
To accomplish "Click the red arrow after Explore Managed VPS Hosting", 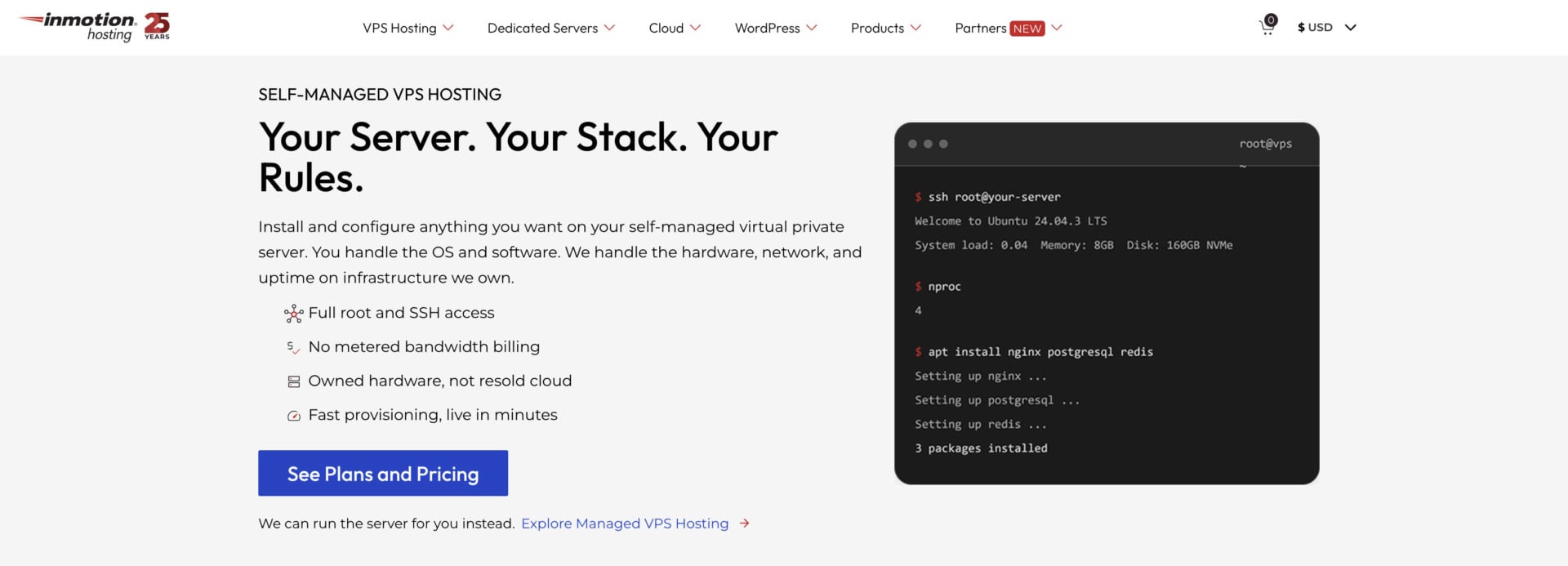I will tap(744, 524).
